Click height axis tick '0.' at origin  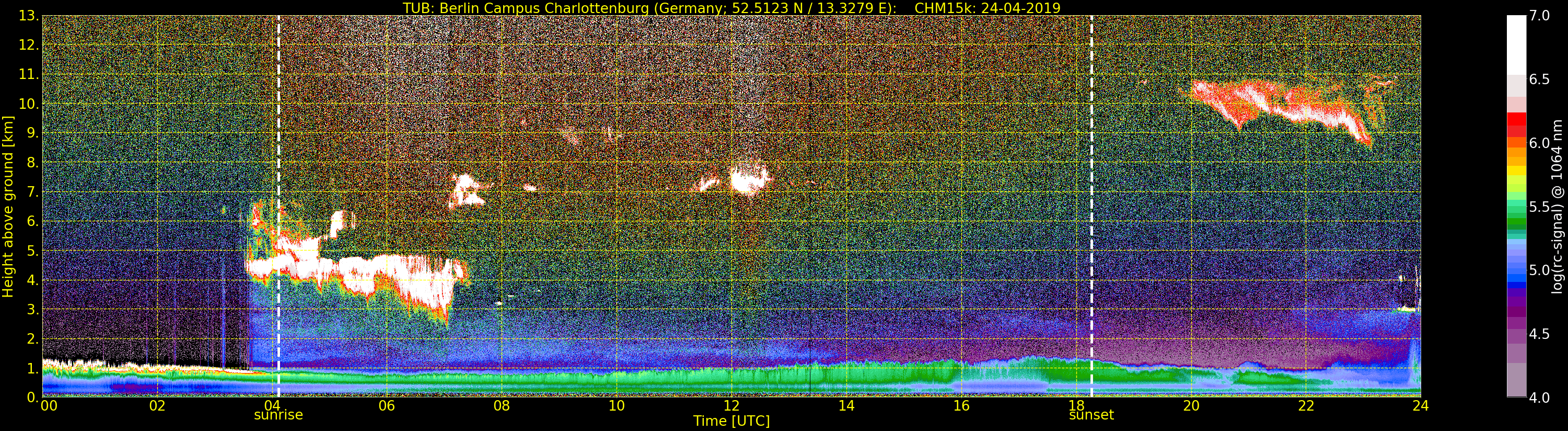click(x=32, y=397)
